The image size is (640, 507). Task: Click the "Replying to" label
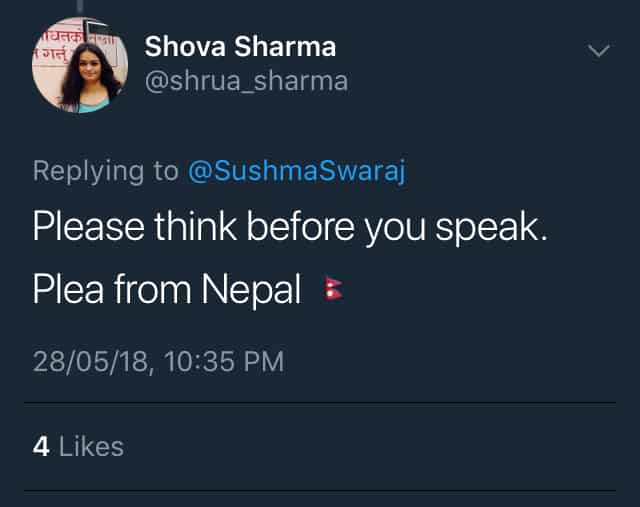(x=105, y=171)
